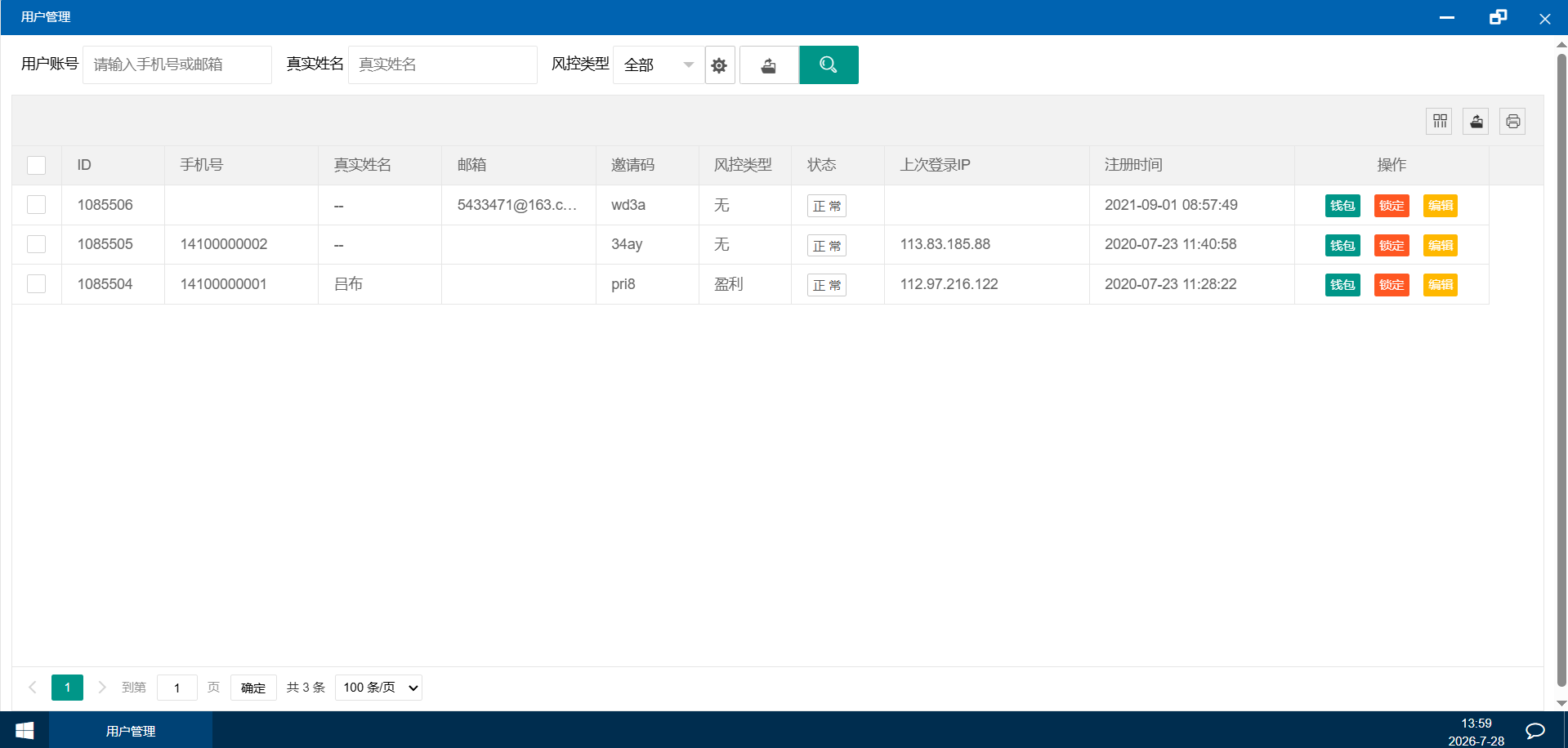Viewport: 1568px width, 748px height.
Task: Check the row for ID 1085505
Action: click(37, 244)
